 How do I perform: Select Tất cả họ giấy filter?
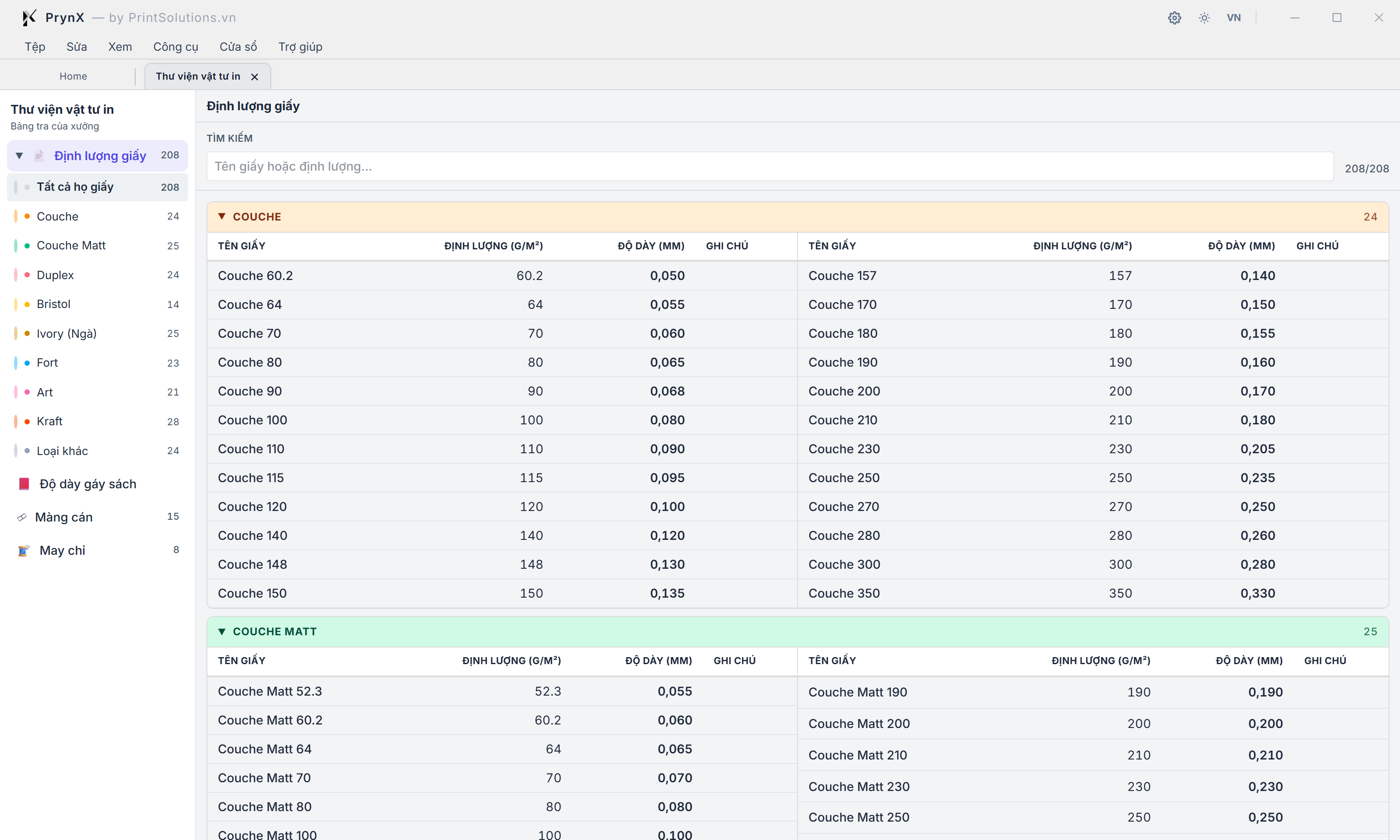pos(97,187)
